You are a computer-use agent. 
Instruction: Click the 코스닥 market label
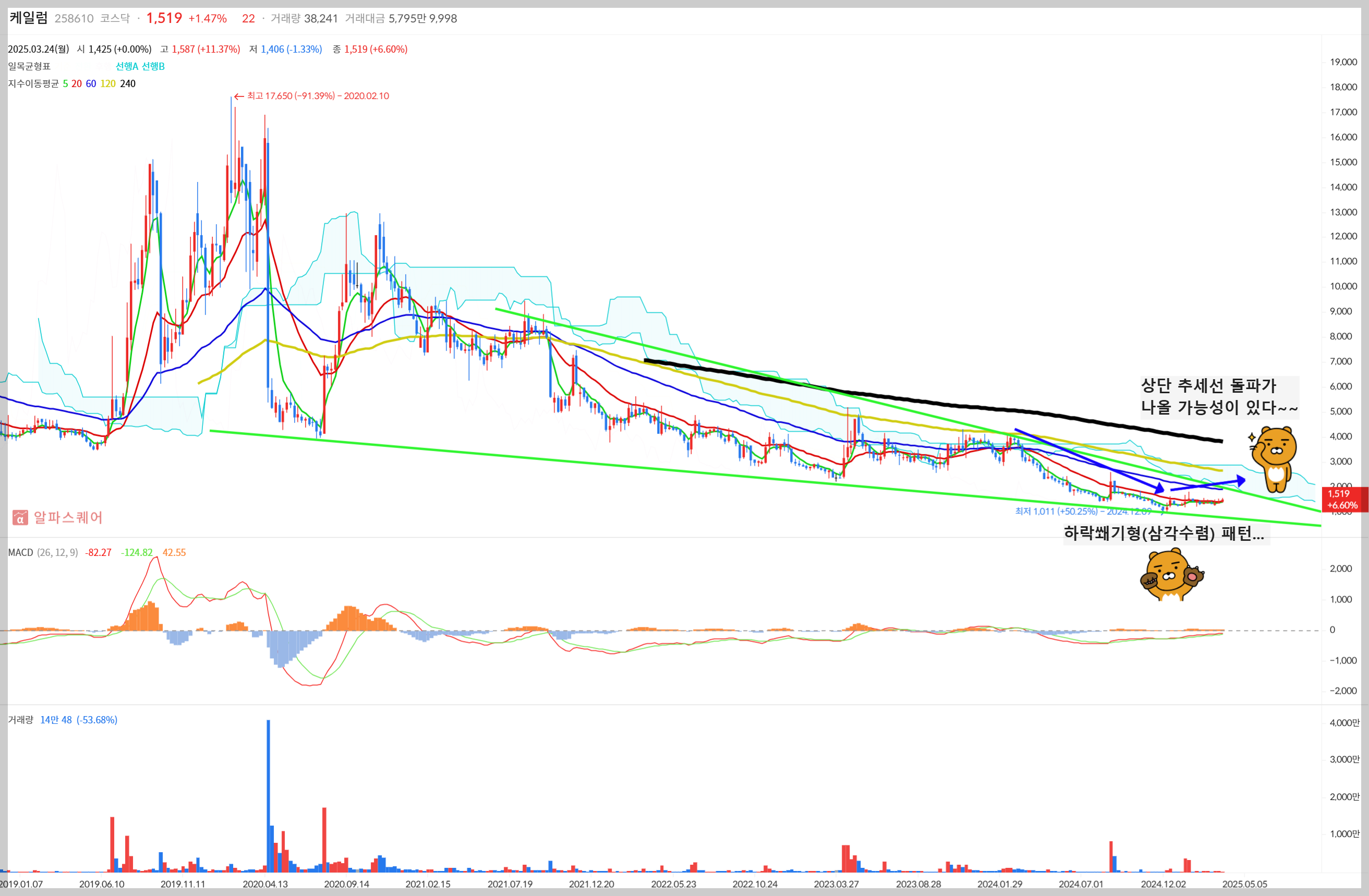pos(115,18)
